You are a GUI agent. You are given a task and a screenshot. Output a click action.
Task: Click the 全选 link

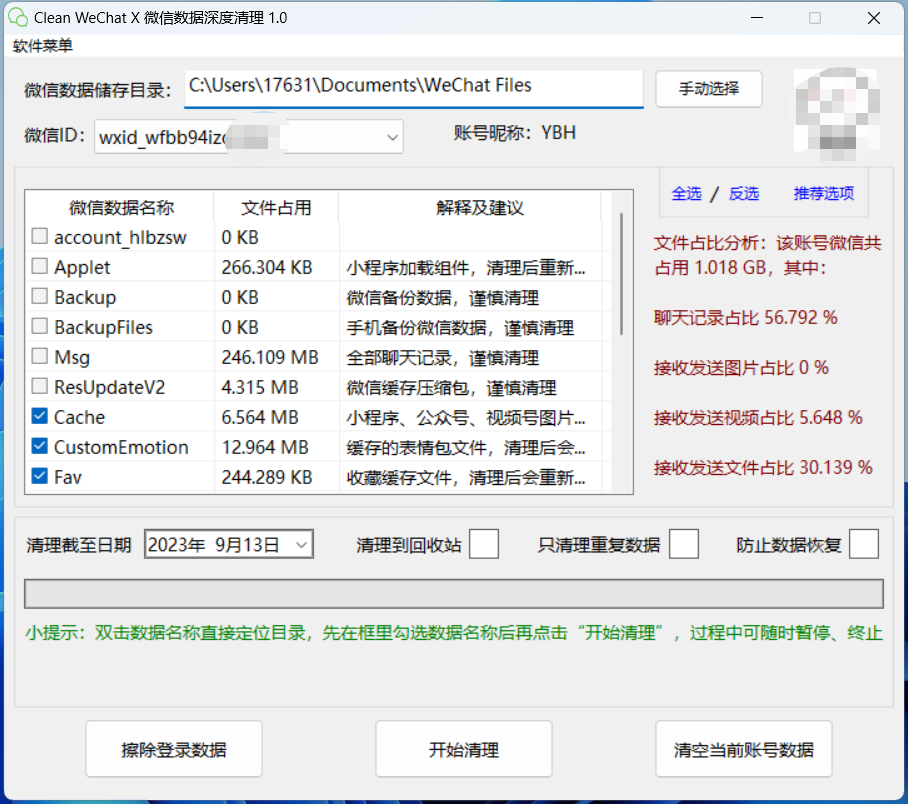[x=686, y=193]
